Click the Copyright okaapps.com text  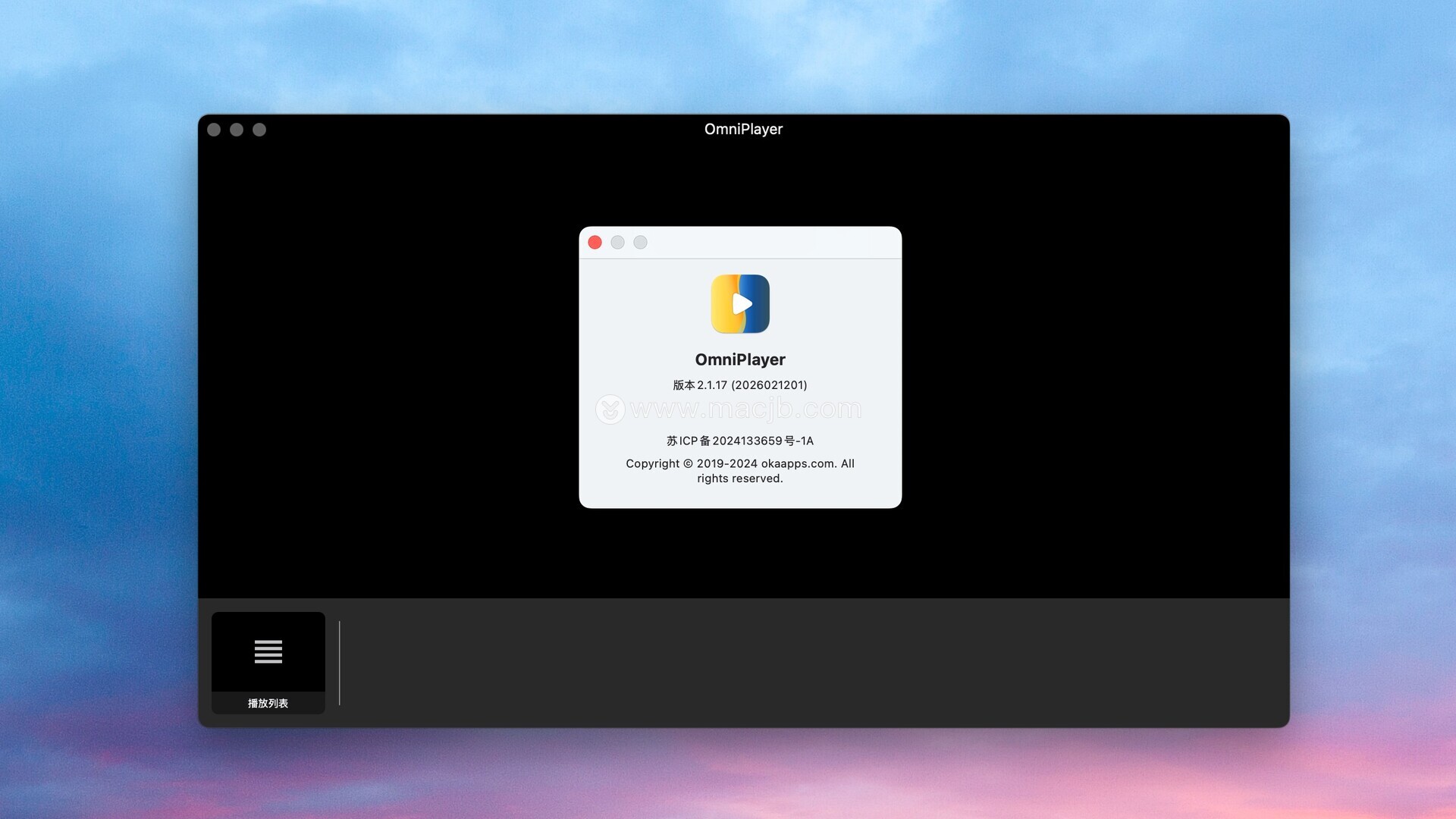pos(740,464)
